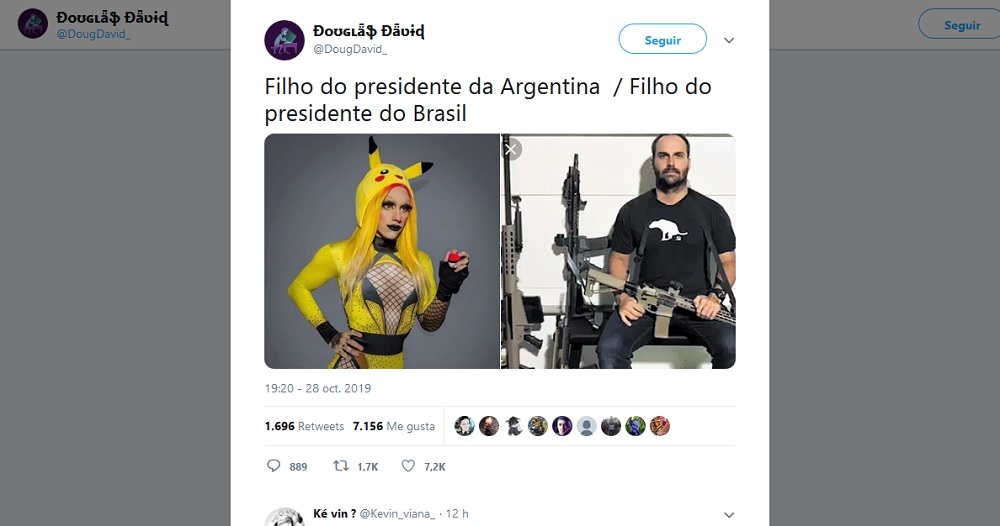
Task: Expand options chevron on Ké vin reply
Action: click(729, 515)
